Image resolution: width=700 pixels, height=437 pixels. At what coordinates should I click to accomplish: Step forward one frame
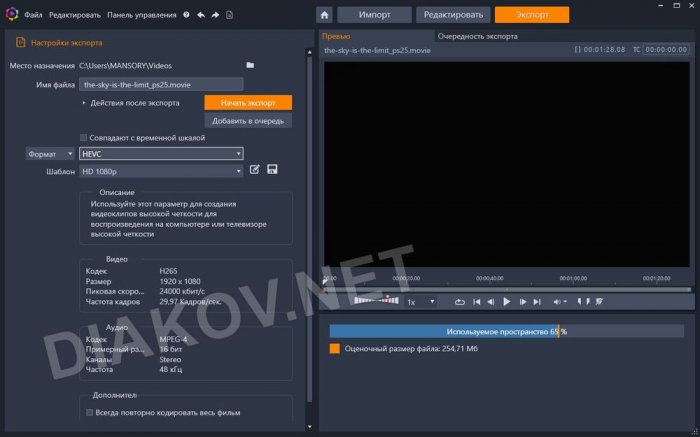[523, 302]
